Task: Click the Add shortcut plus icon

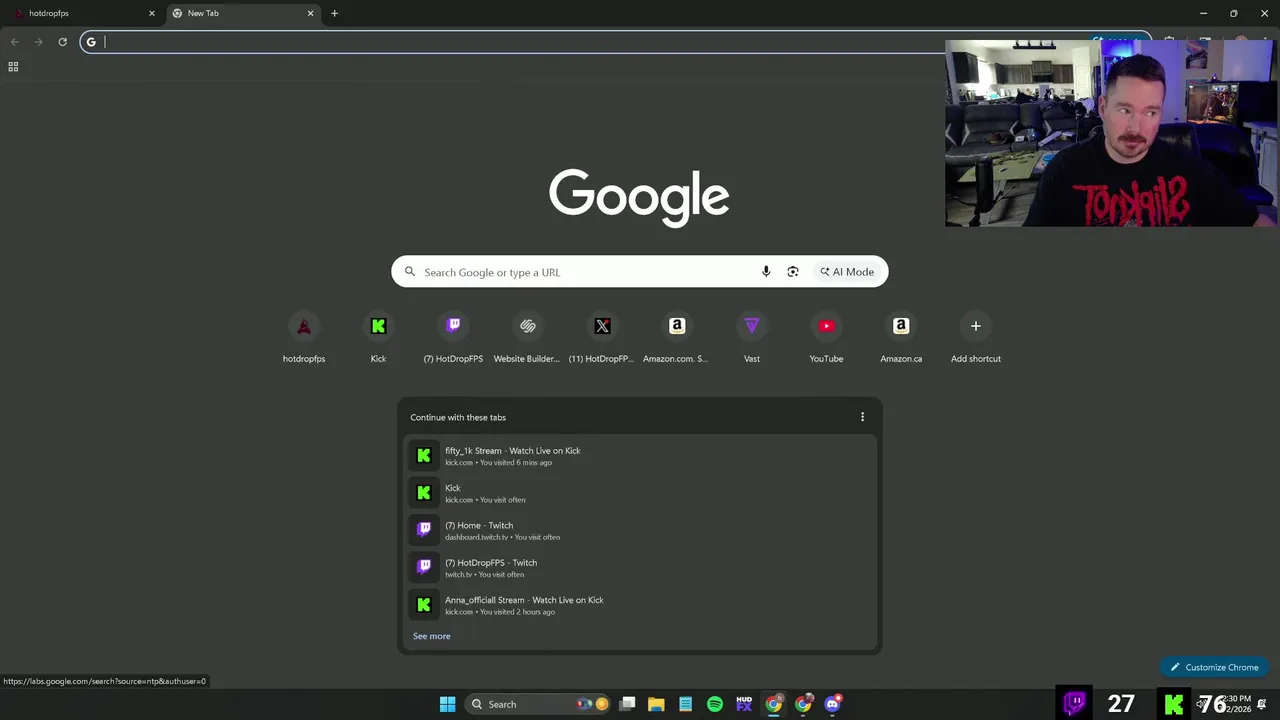Action: click(x=976, y=326)
